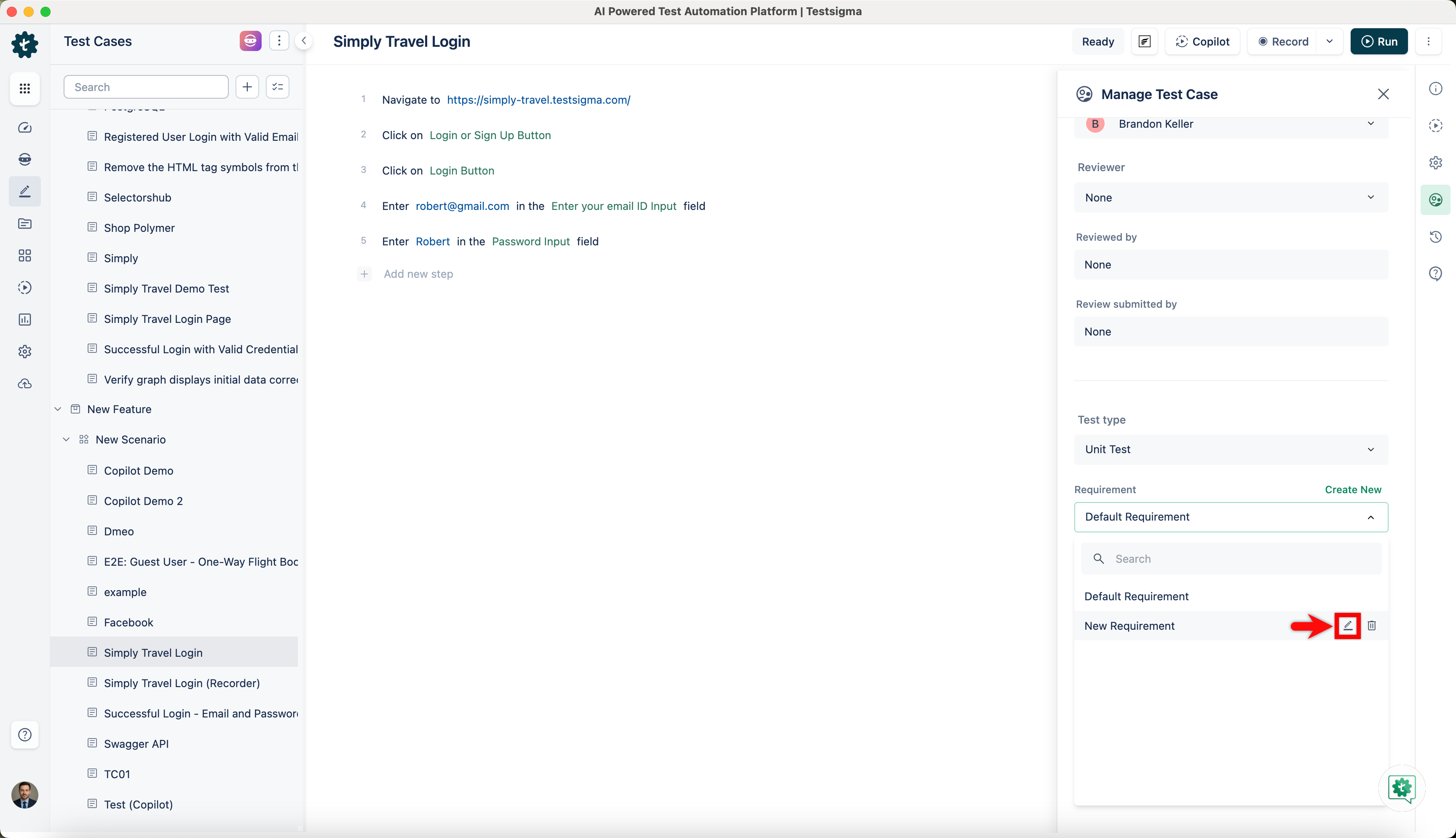Collapse the New Feature tree node
Image resolution: width=1456 pixels, height=838 pixels.
pyautogui.click(x=58, y=409)
